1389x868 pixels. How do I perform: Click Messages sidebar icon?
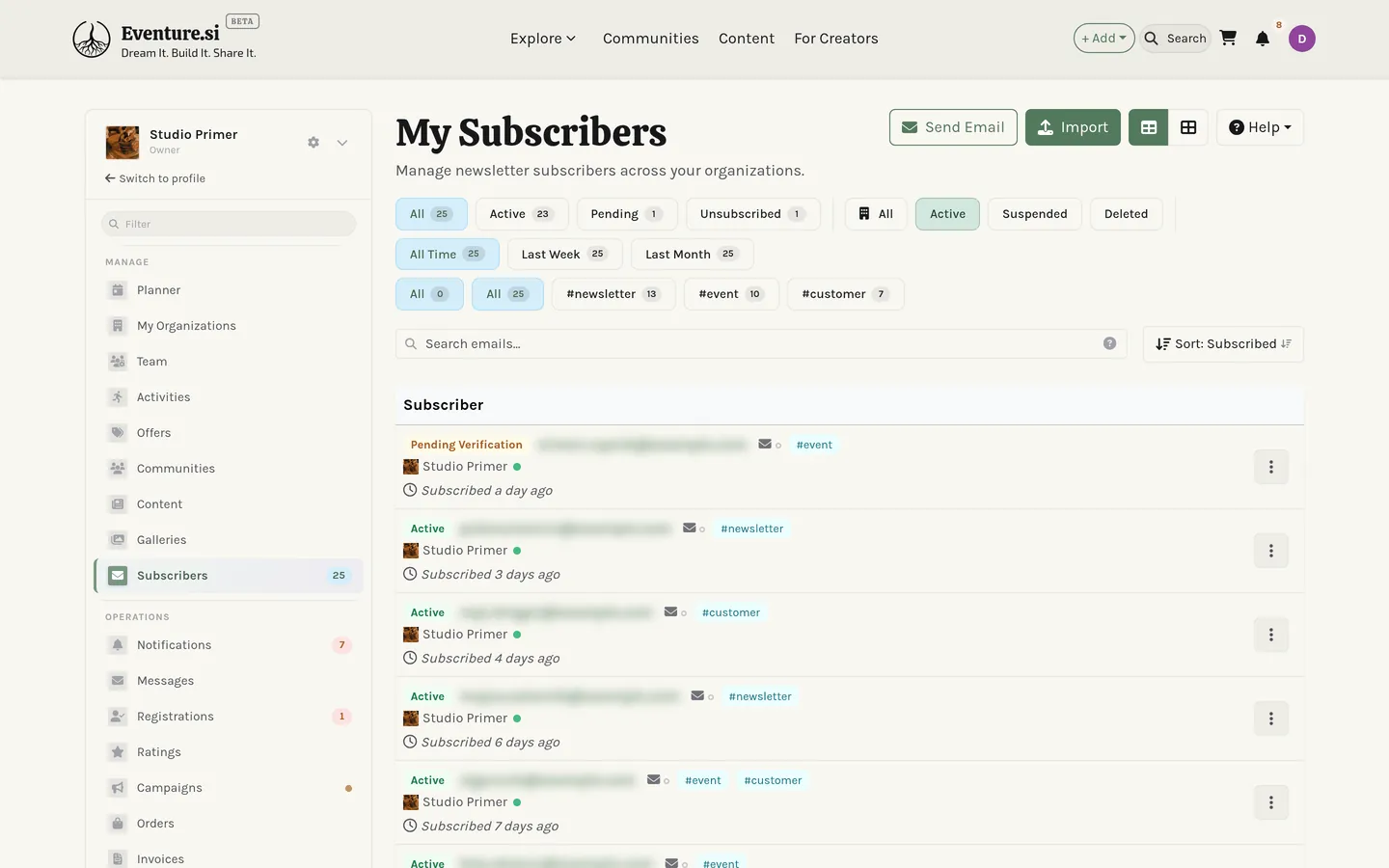coord(118,681)
